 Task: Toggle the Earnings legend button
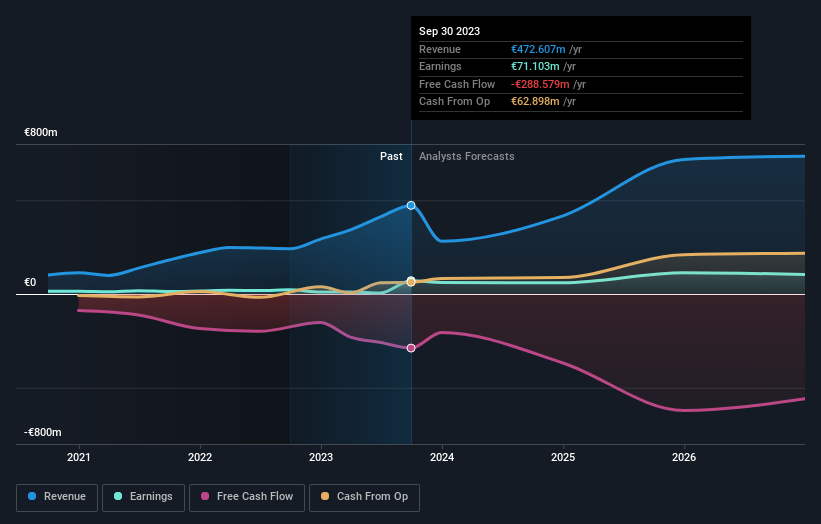coord(143,497)
